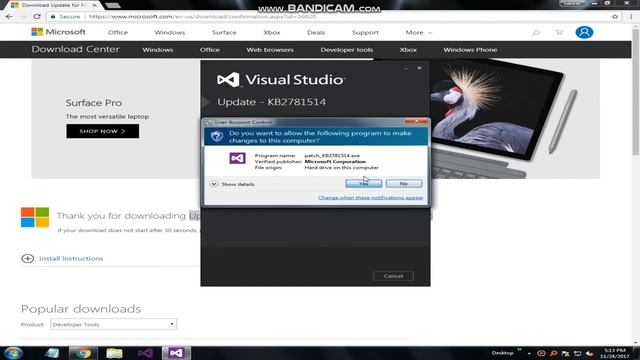Open the shopping cart icon
The height and width of the screenshot is (360, 640).
[559, 32]
